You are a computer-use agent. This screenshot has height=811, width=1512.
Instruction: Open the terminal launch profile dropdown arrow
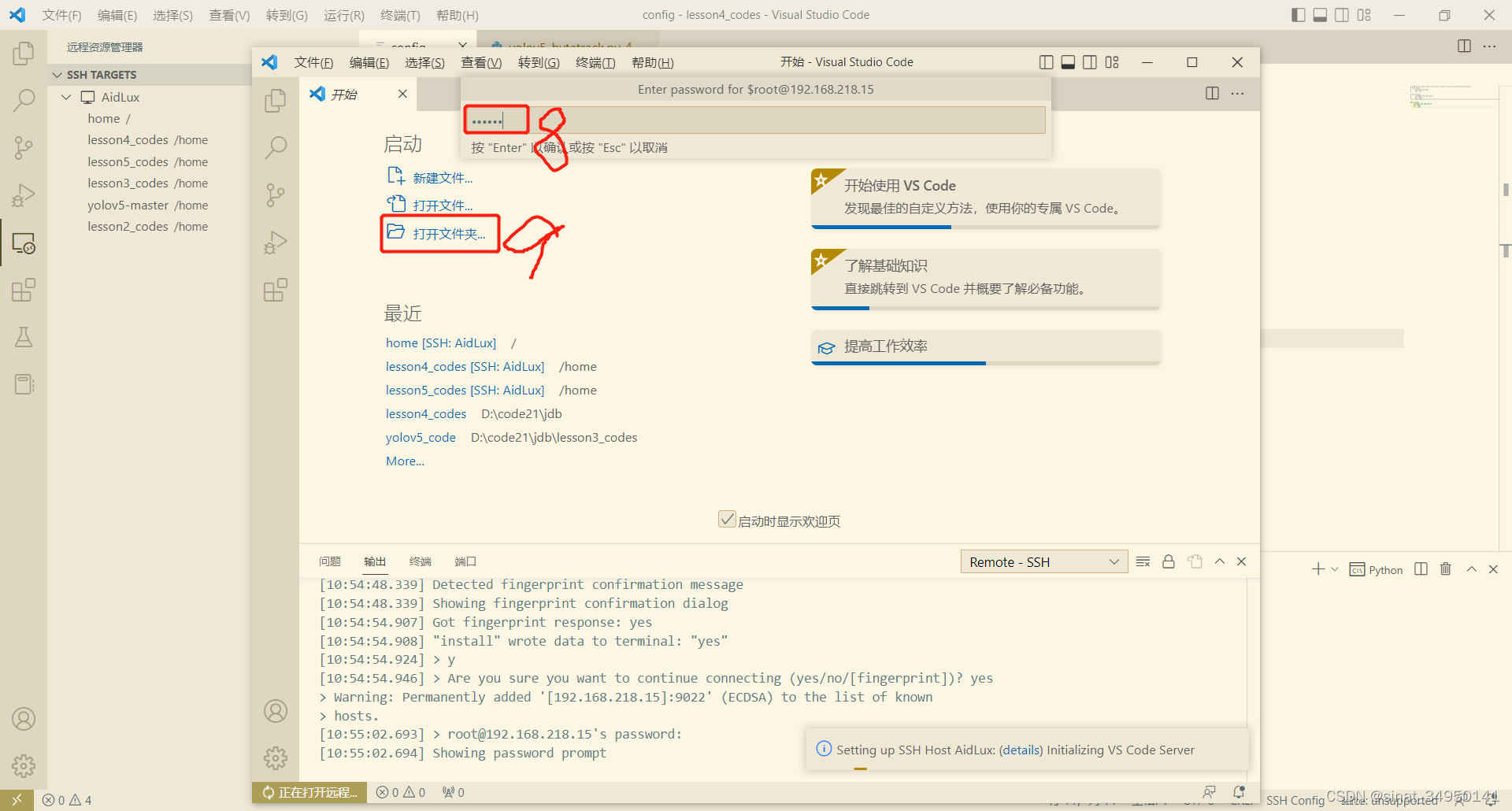(x=1335, y=569)
